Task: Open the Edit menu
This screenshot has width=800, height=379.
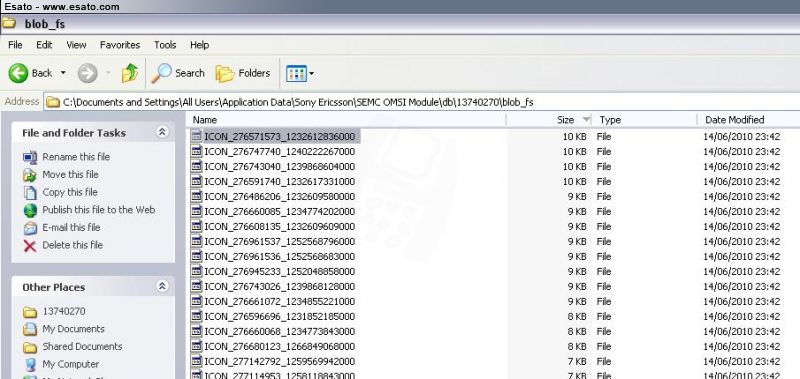Action: pyautogui.click(x=44, y=45)
